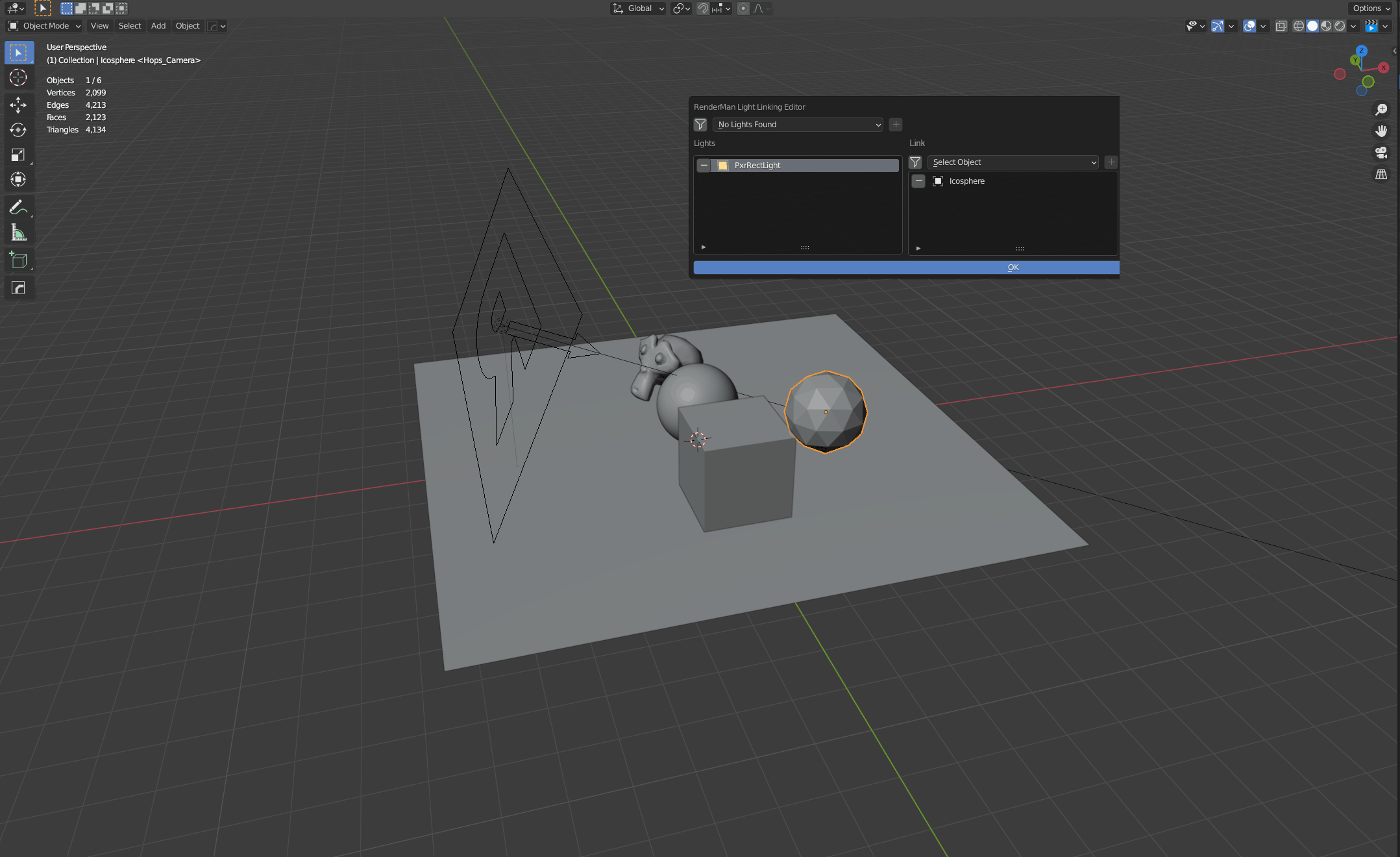This screenshot has height=857, width=1400.
Task: Select the Transform tool
Action: click(19, 180)
